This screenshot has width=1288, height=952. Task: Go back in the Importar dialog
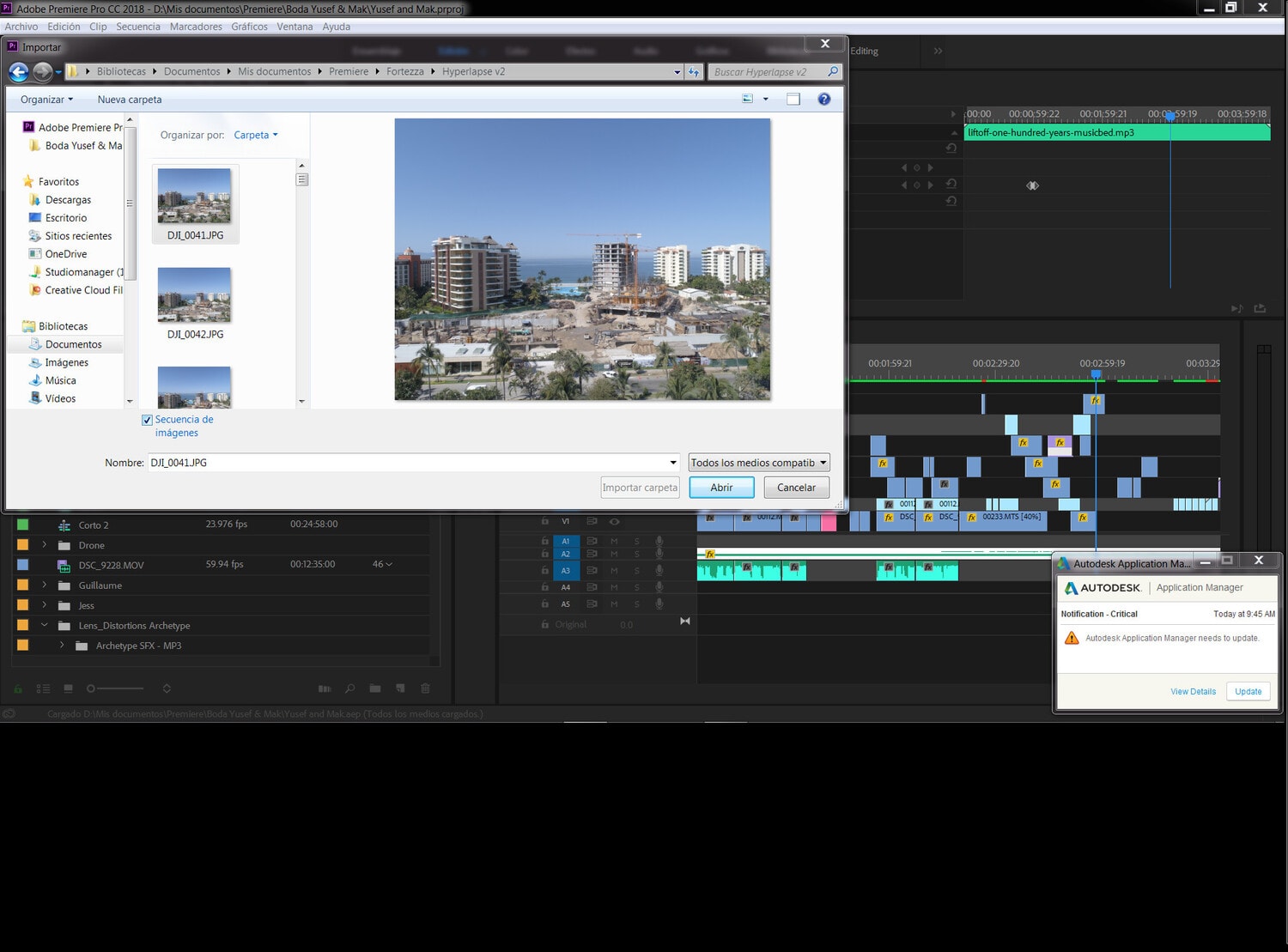point(18,72)
